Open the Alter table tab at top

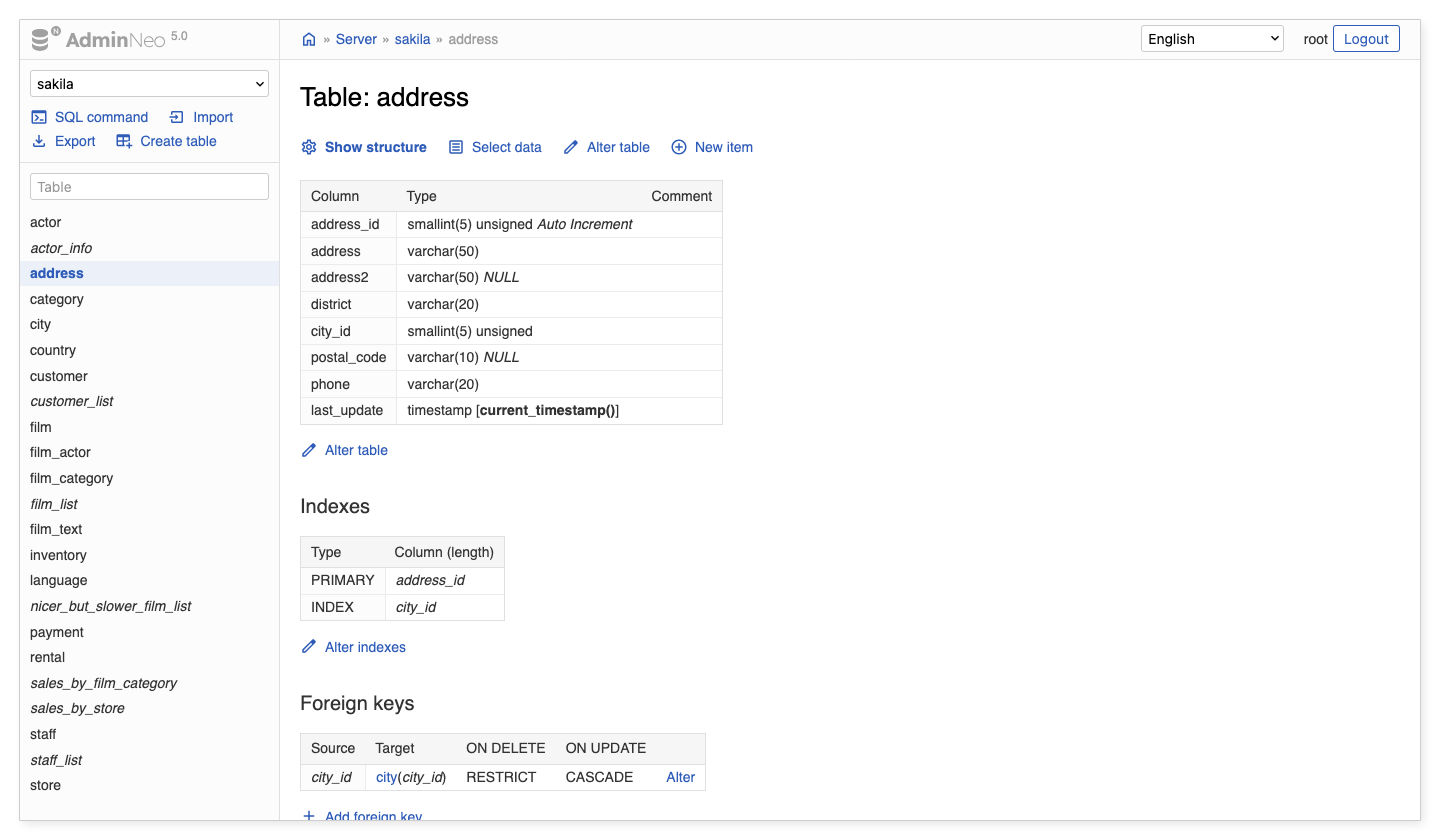[617, 147]
